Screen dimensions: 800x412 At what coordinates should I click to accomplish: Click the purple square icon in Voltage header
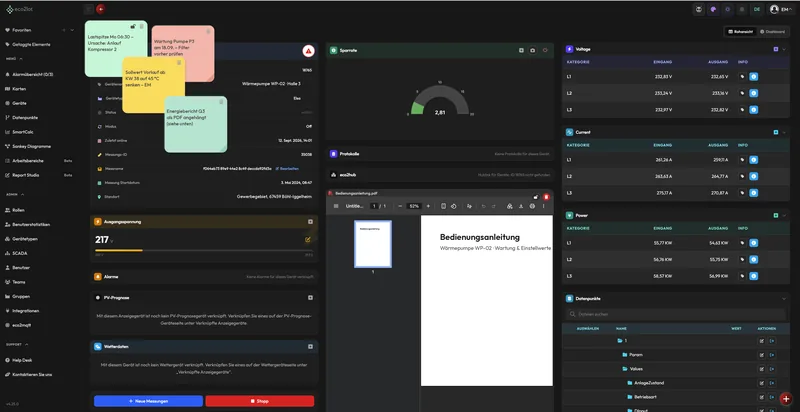tap(776, 49)
